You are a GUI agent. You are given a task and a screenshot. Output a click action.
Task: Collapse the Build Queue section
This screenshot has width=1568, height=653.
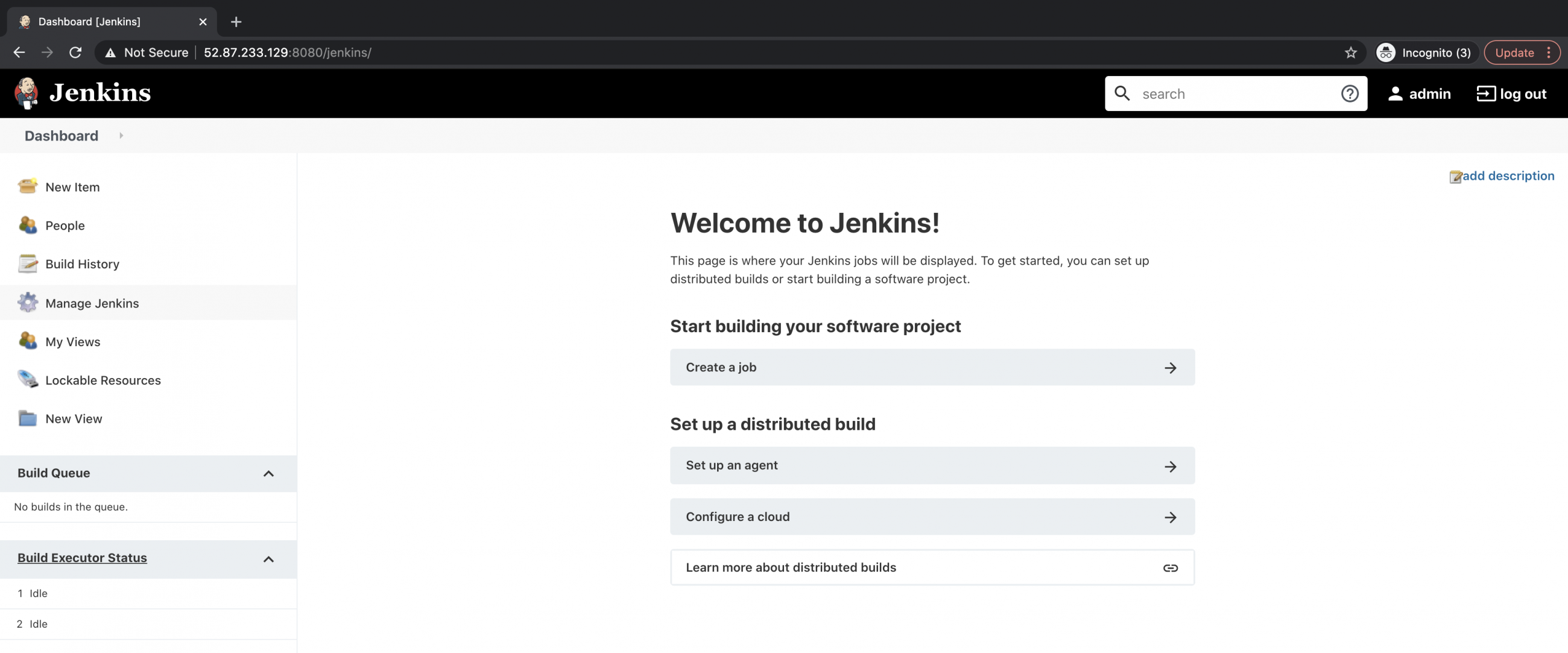[268, 473]
